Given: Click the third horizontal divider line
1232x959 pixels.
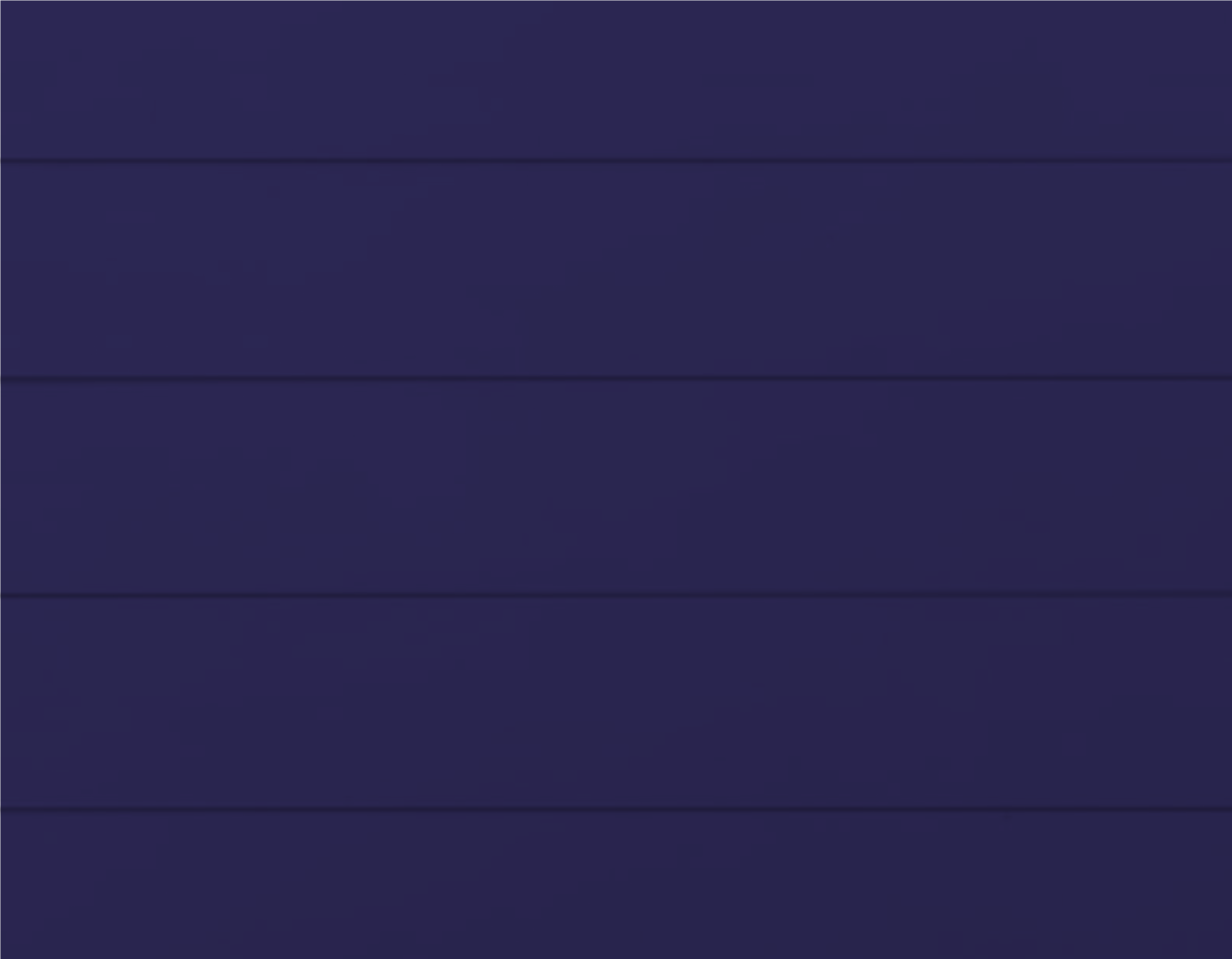Looking at the screenshot, I should [x=616, y=594].
